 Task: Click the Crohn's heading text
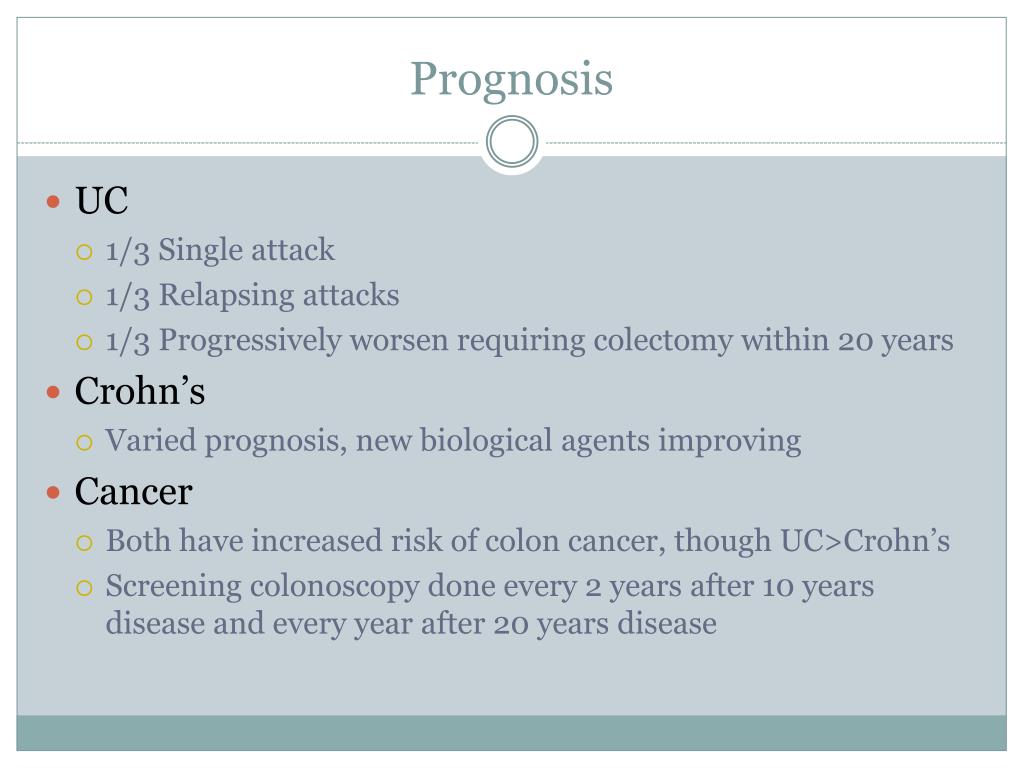pos(140,391)
